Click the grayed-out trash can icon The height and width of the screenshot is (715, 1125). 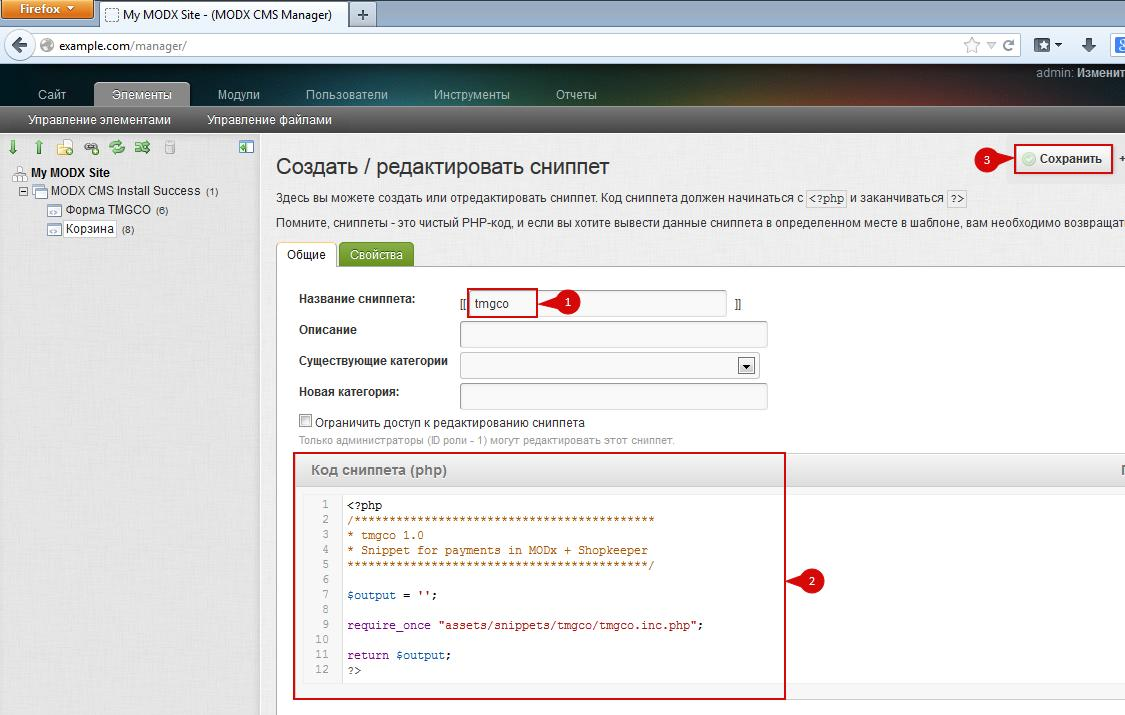(169, 148)
